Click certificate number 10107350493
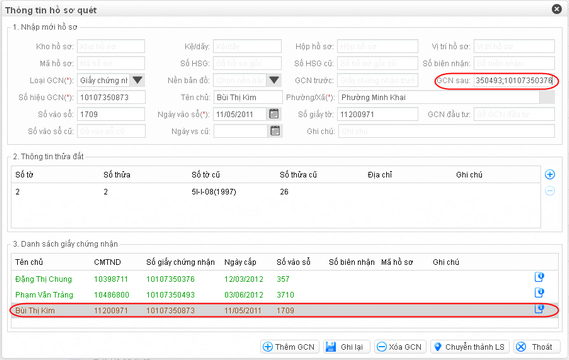Image resolution: width=569 pixels, height=360 pixels. pyautogui.click(x=170, y=295)
